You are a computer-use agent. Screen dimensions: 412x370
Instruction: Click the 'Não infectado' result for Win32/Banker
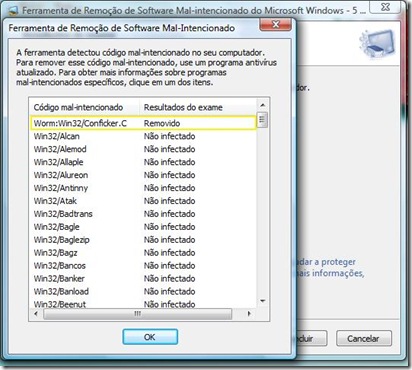click(x=169, y=279)
